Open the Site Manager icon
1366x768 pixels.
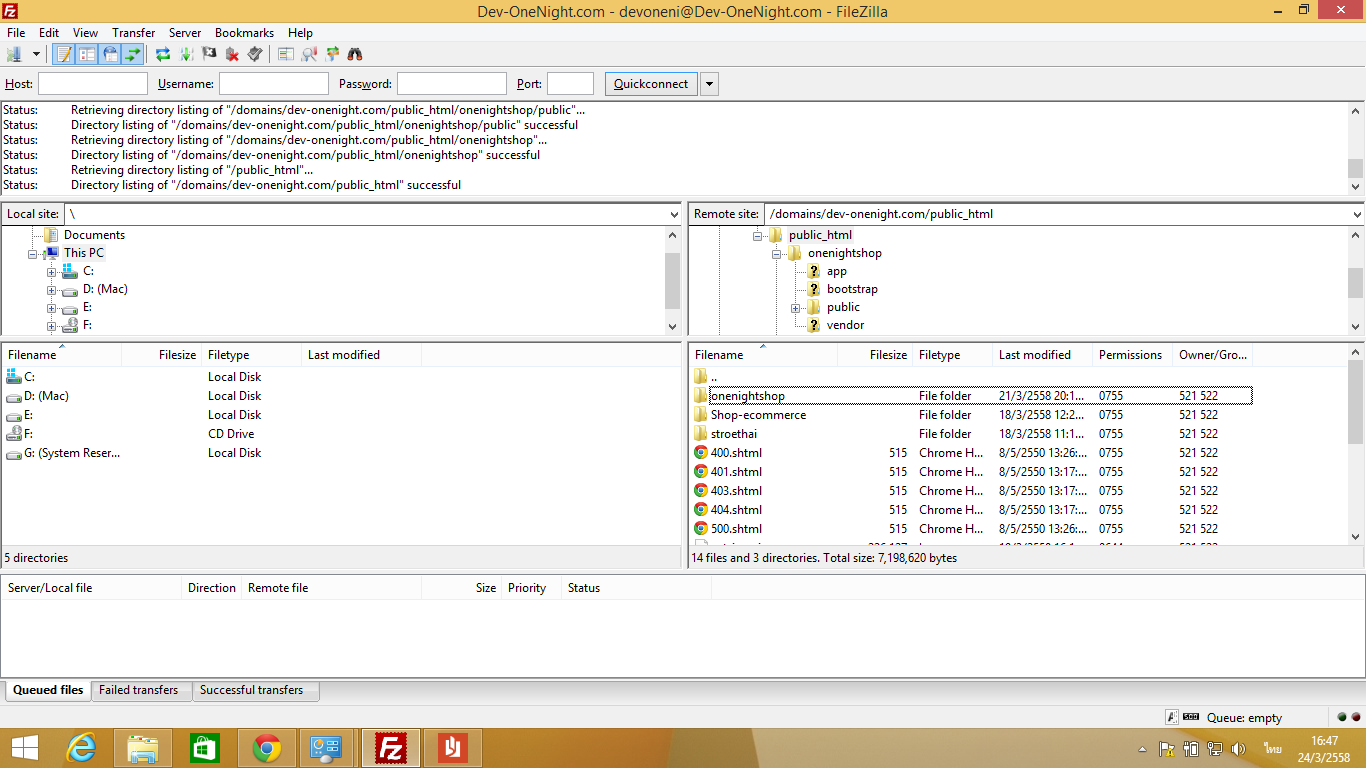point(14,54)
